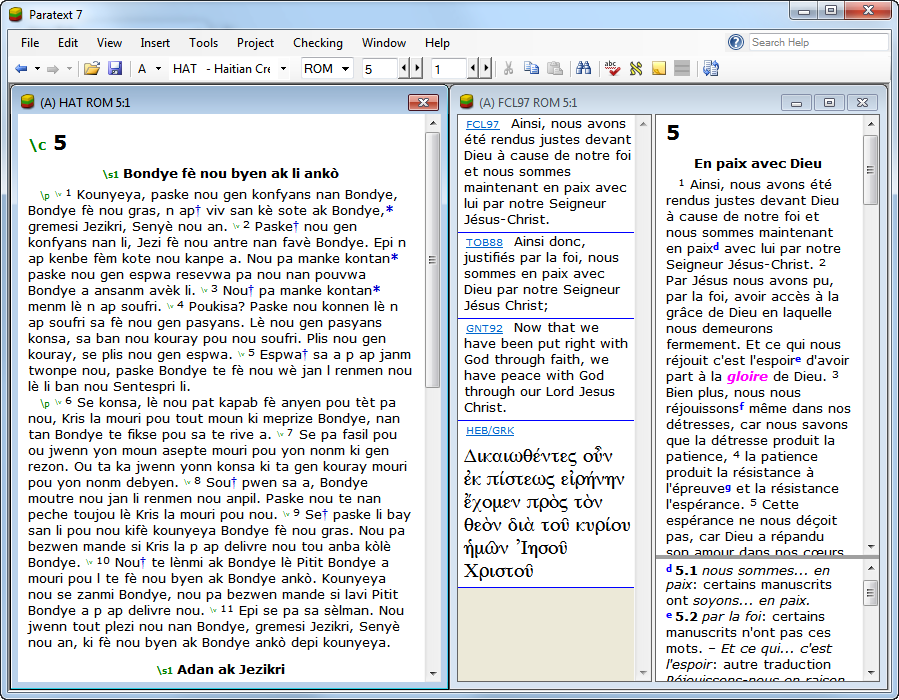Maximize the FCL97 ROM 5:1 window
The height and width of the screenshot is (700, 899).
pos(829,103)
